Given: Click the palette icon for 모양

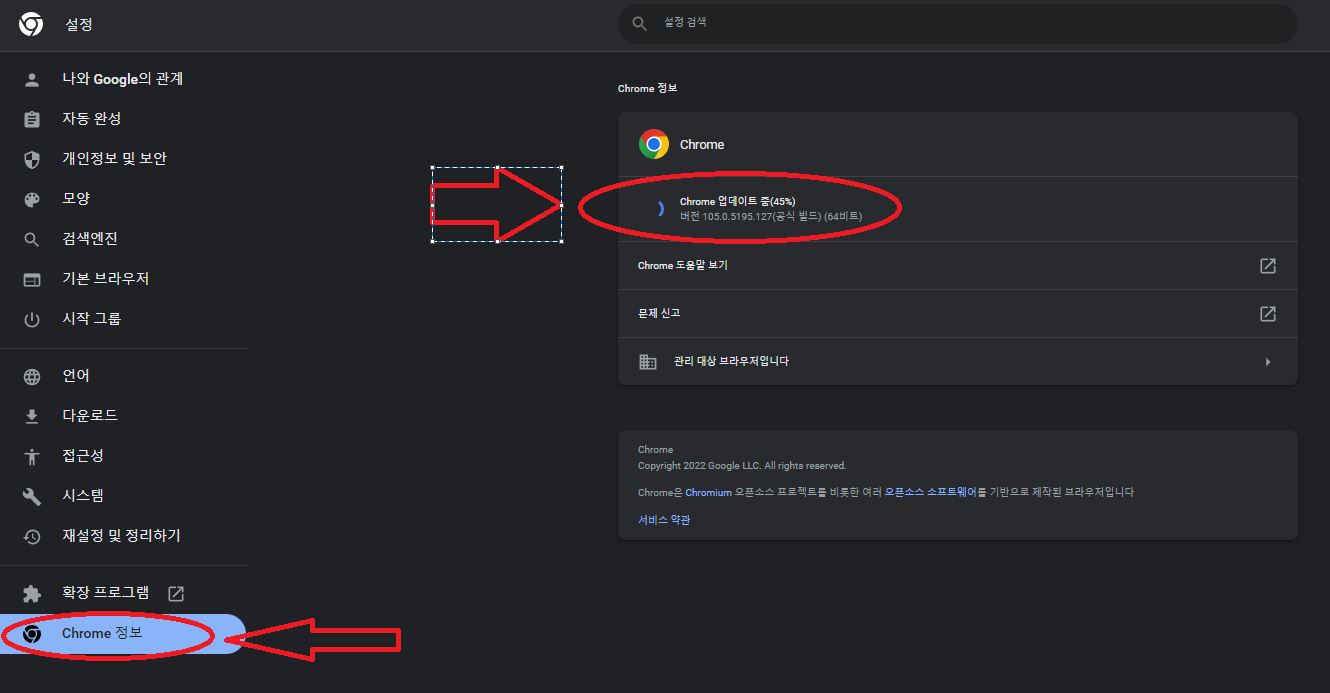Looking at the screenshot, I should (32, 199).
